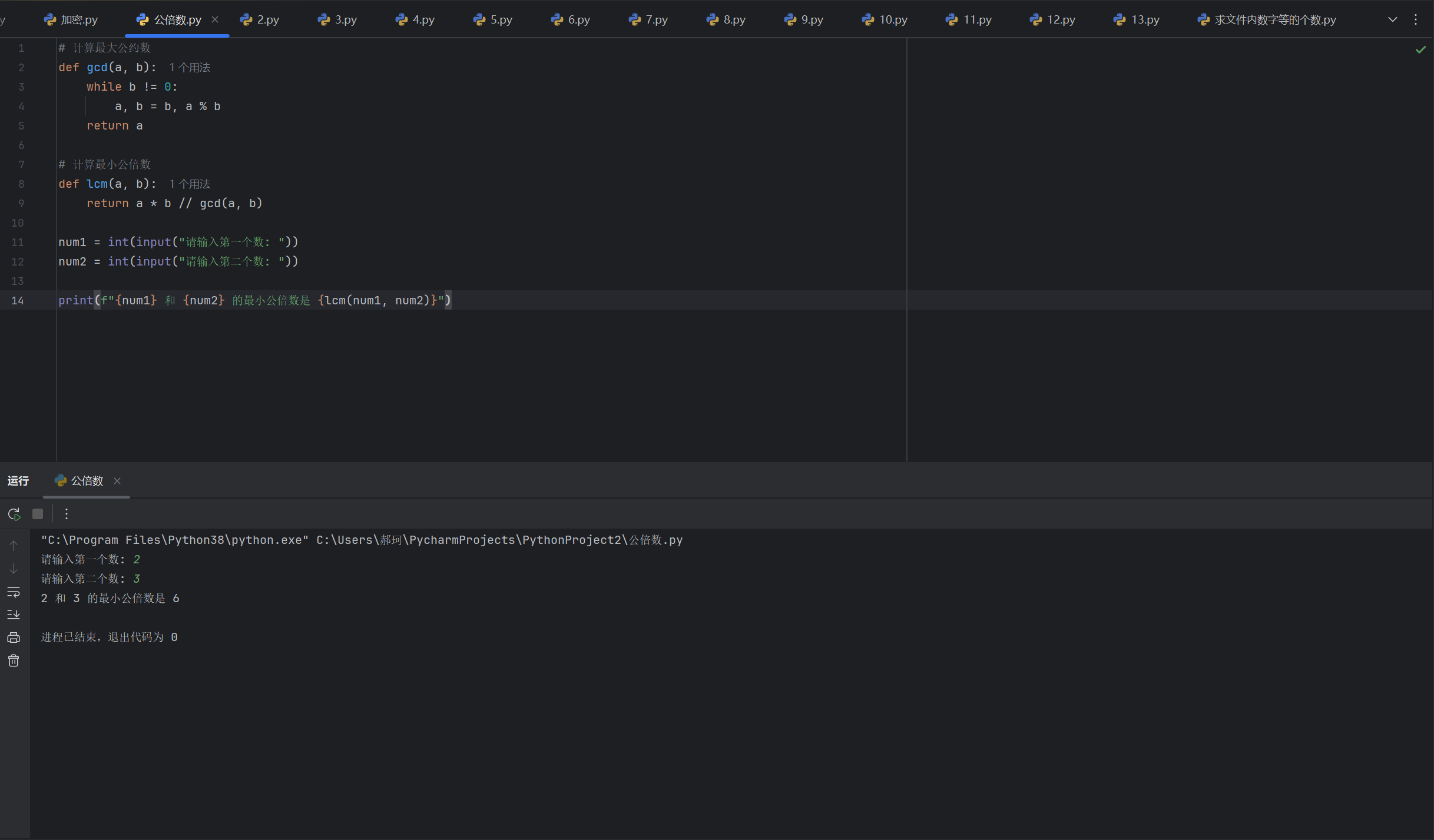Click console prompt 请输入第二个数
Viewport: 1434px width, 840px height.
coord(83,579)
